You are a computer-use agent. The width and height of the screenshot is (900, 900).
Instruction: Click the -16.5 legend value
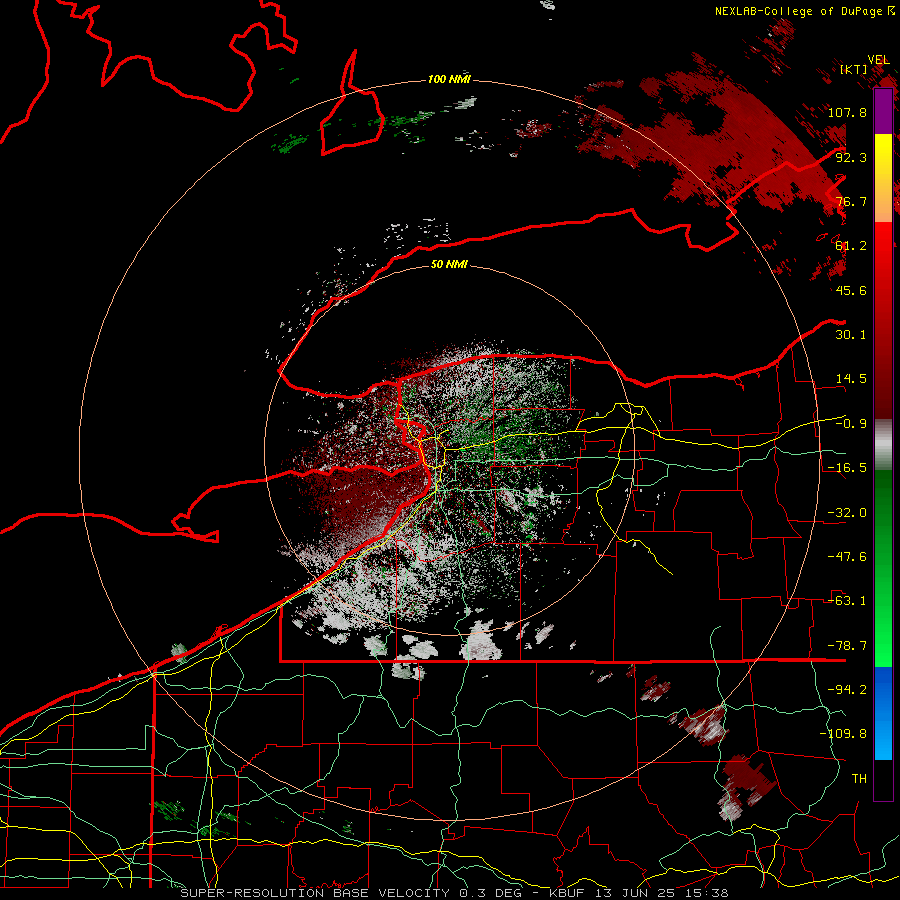click(847, 468)
